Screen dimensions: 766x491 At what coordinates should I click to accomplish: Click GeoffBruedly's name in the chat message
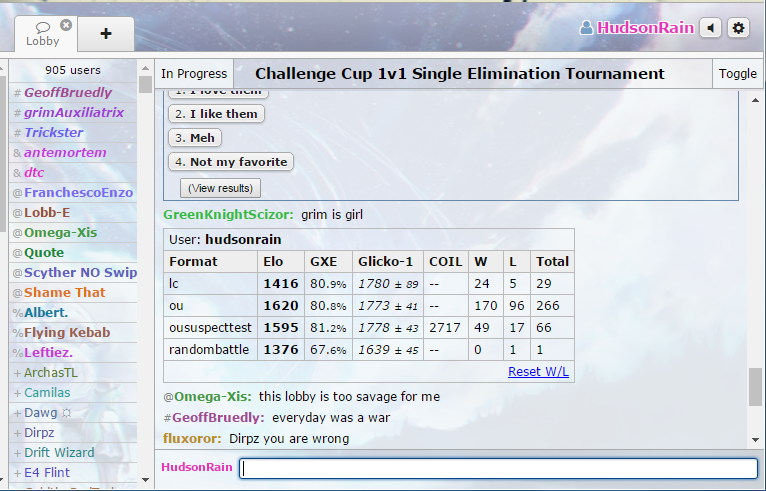pos(218,418)
